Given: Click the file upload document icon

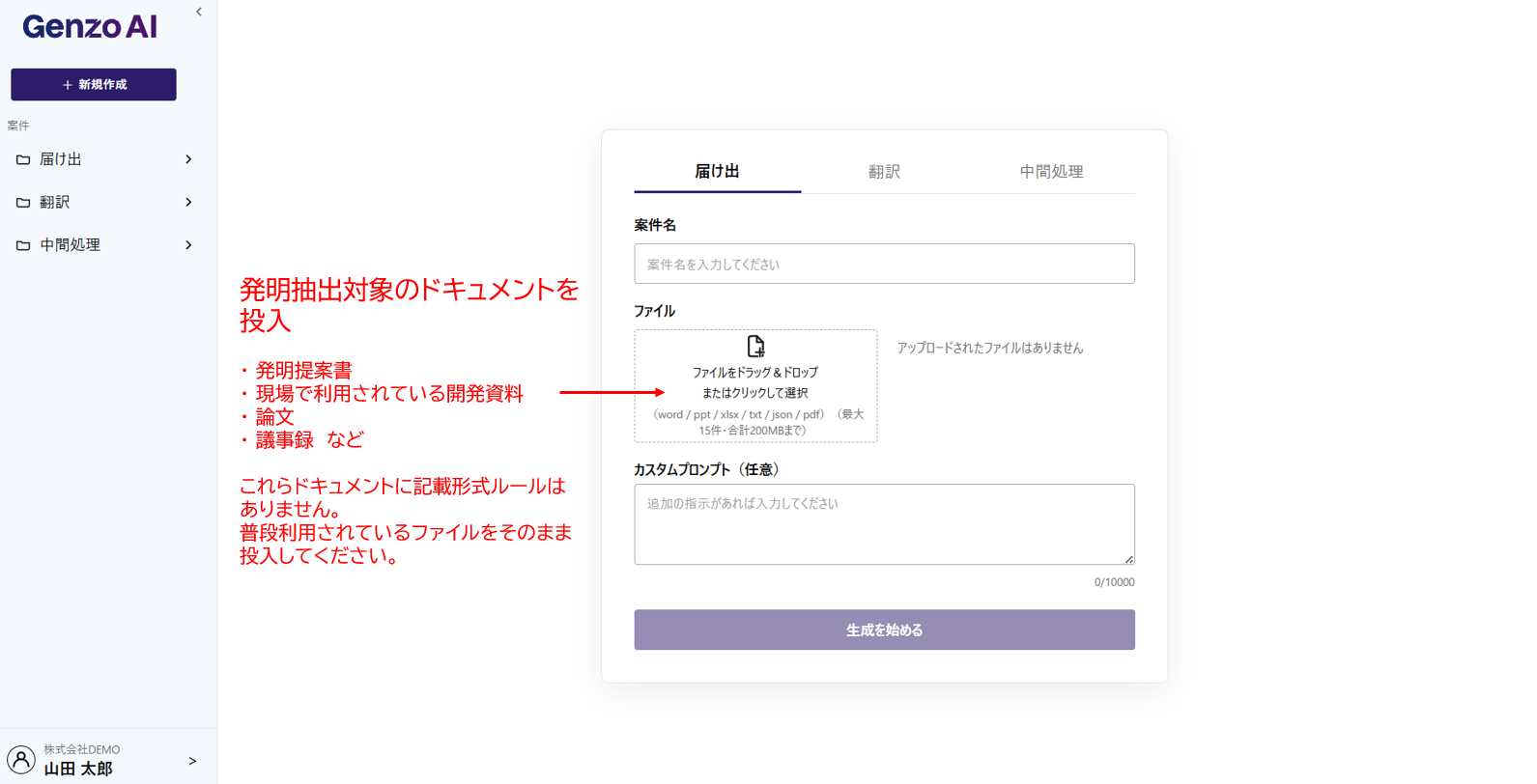Looking at the screenshot, I should [x=755, y=347].
